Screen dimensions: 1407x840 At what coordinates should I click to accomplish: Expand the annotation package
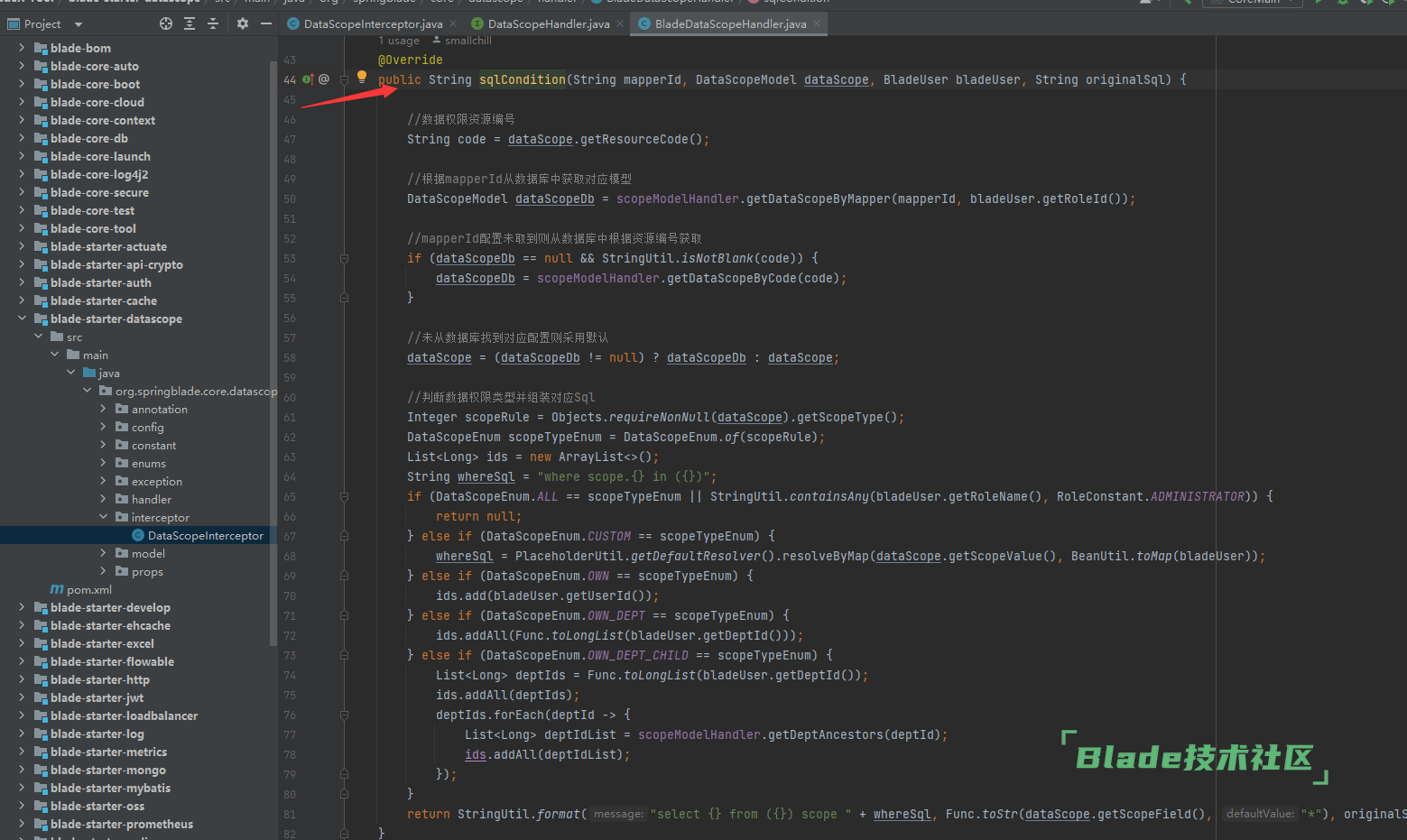coord(103,409)
